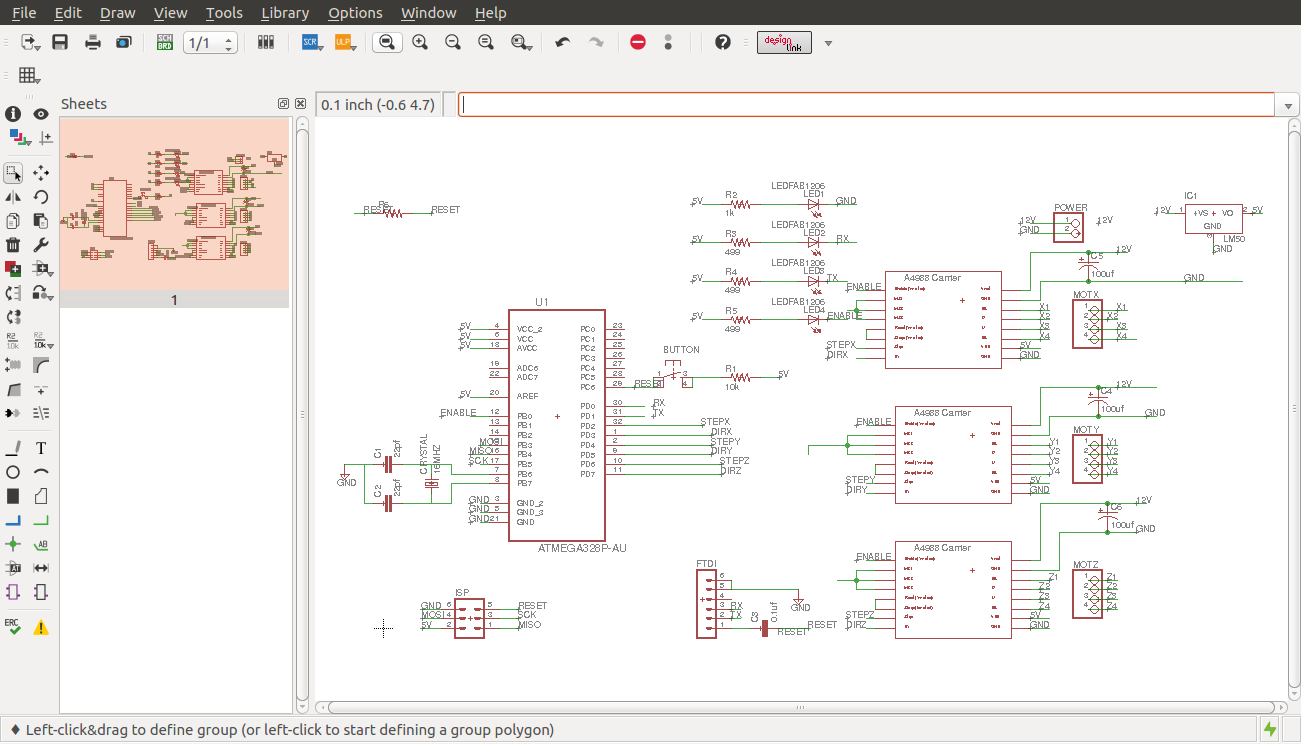Open the SCR script dropdown
The image size is (1301, 744).
[311, 42]
